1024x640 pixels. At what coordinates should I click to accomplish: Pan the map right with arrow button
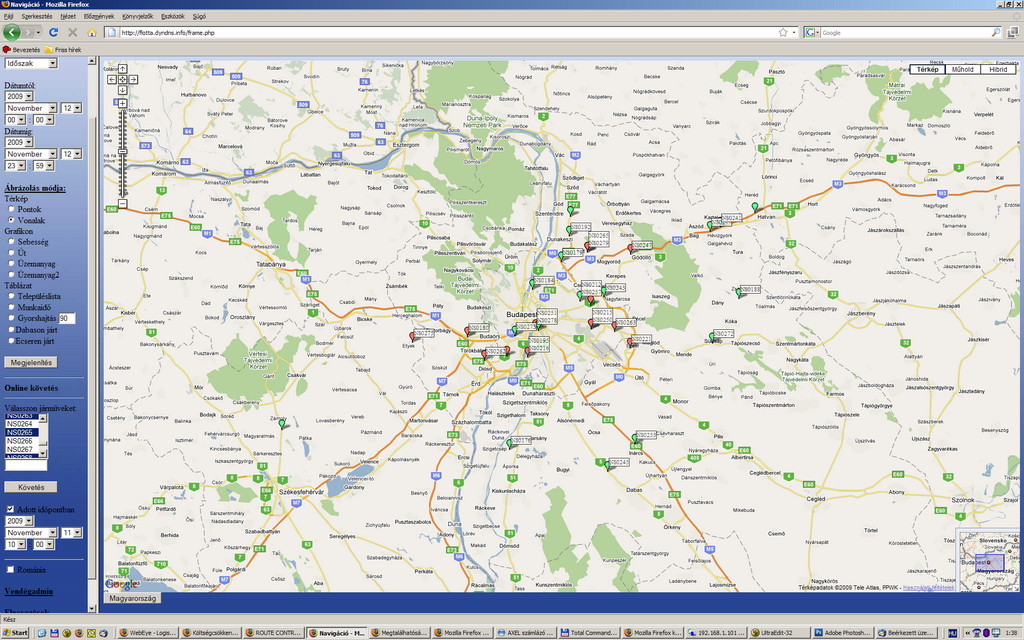pyautogui.click(x=134, y=78)
